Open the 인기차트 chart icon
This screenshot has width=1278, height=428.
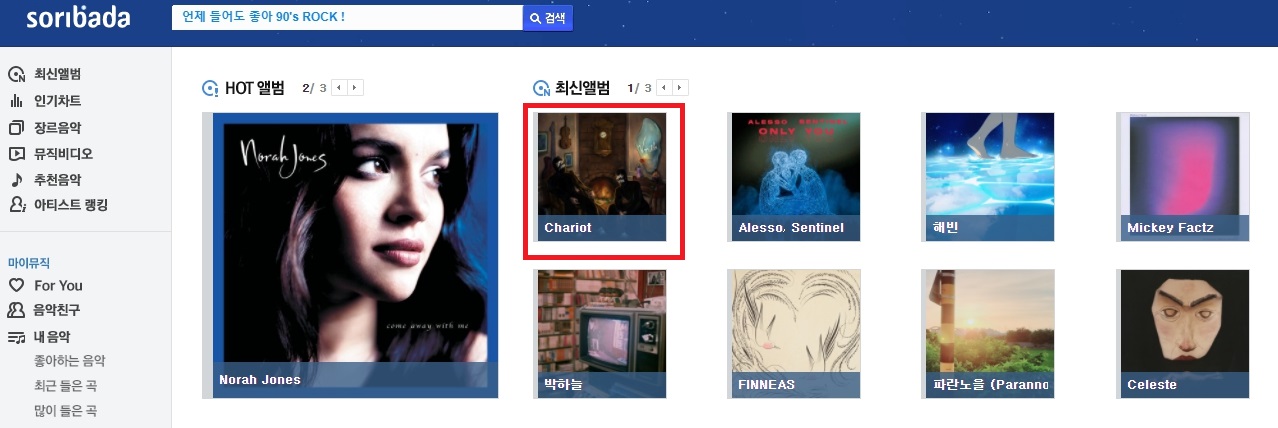(x=16, y=101)
